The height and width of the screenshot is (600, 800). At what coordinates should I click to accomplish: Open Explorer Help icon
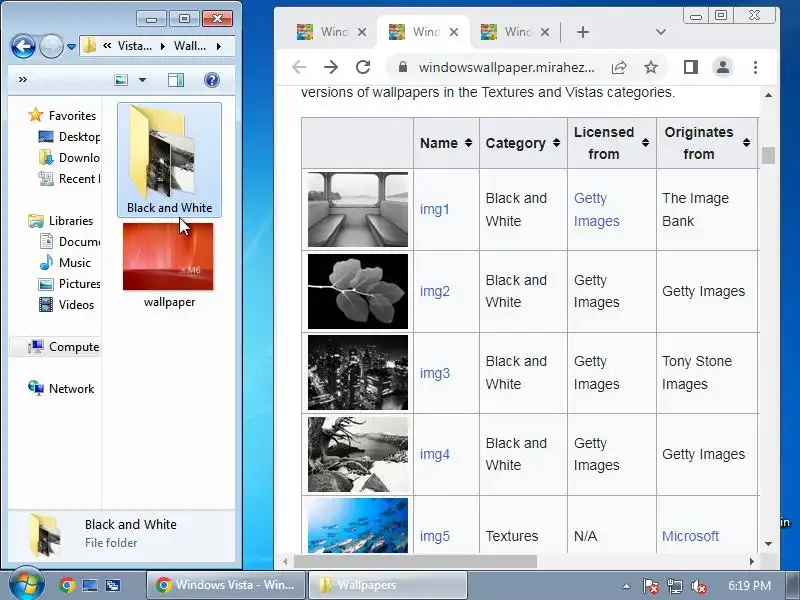tap(212, 80)
